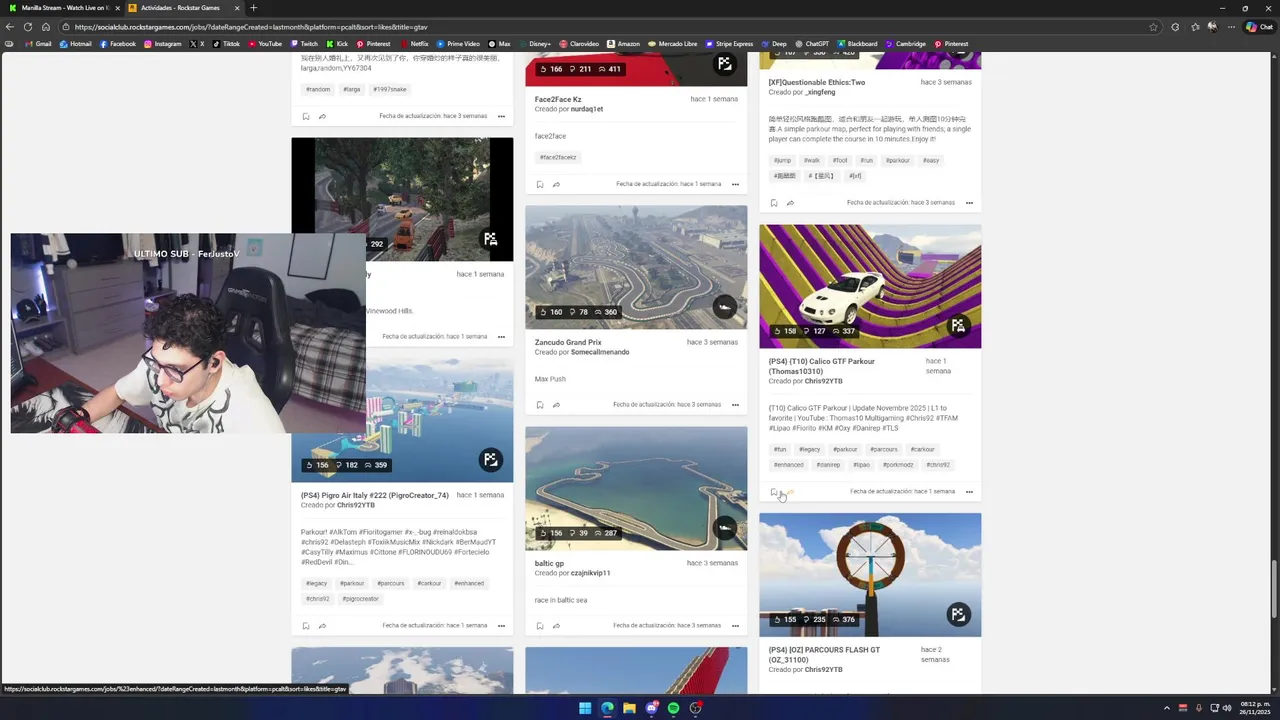Open the YouTube bookmark
The height and width of the screenshot is (720, 1280).
point(264,44)
